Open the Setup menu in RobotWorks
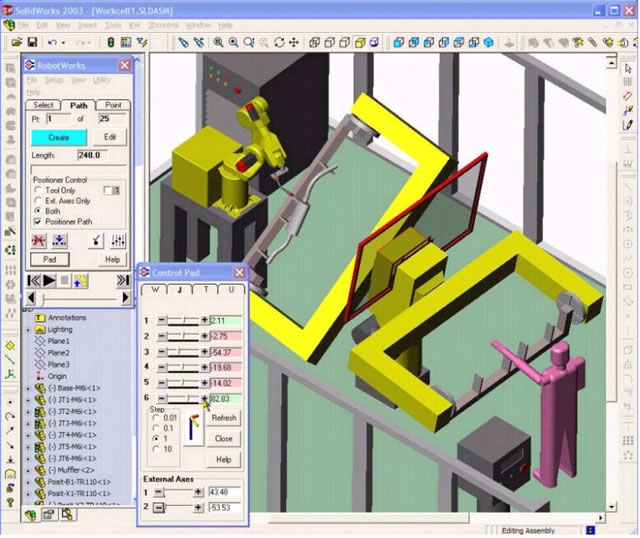Screen dimensions: 640x538 point(54,80)
